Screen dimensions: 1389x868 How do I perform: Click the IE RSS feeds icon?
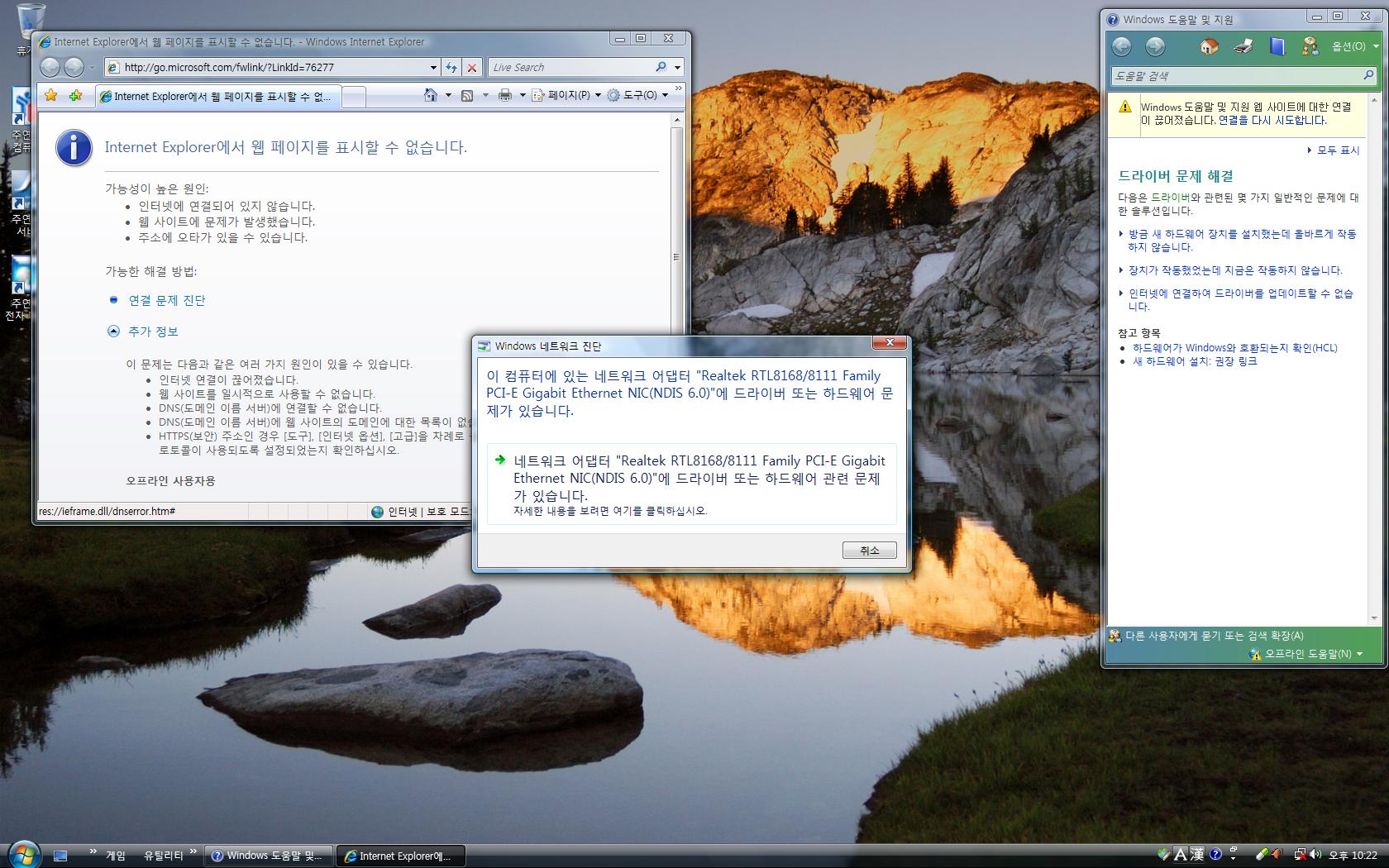click(x=467, y=95)
